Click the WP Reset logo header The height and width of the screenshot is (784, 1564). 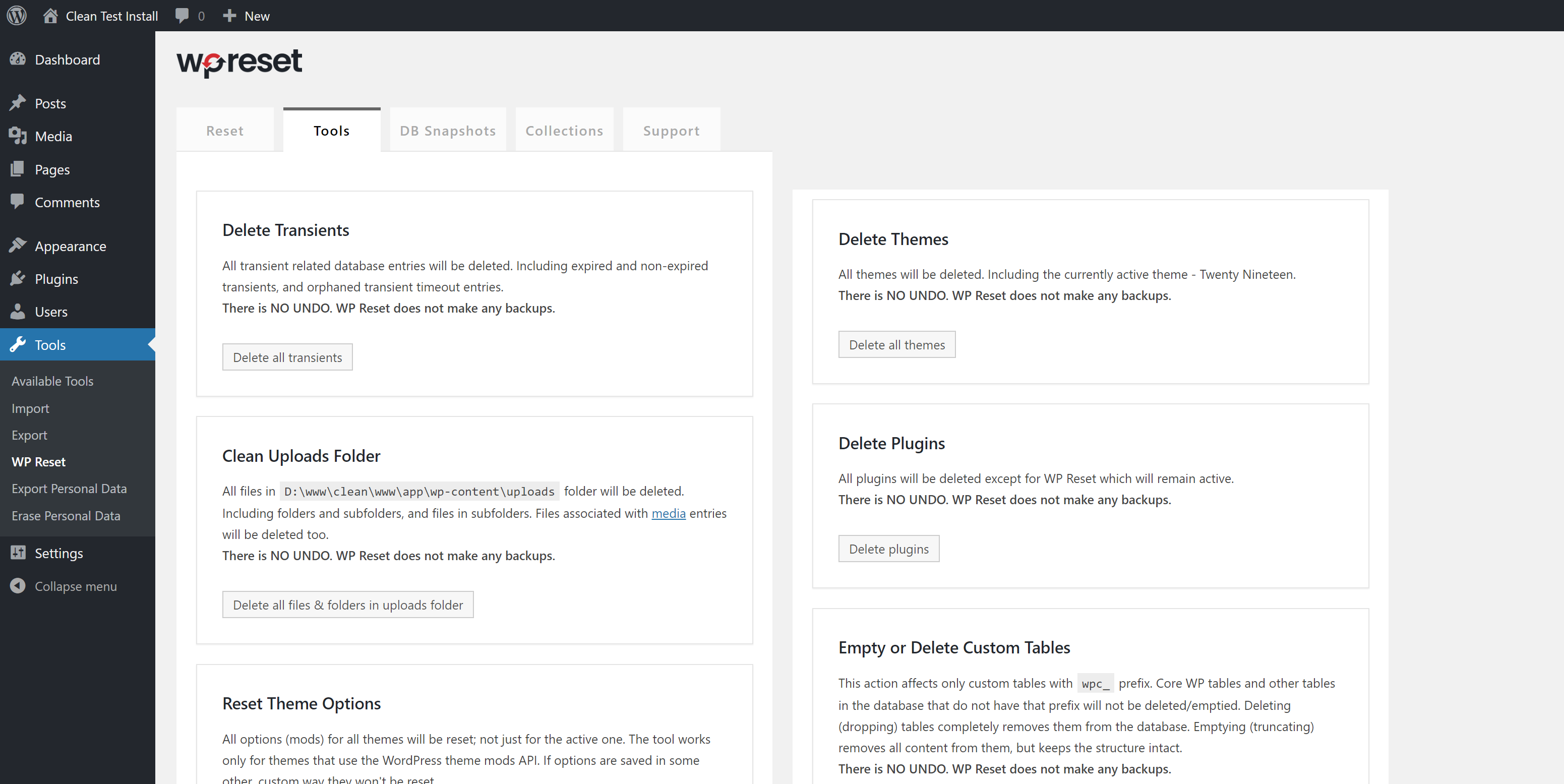coord(239,63)
